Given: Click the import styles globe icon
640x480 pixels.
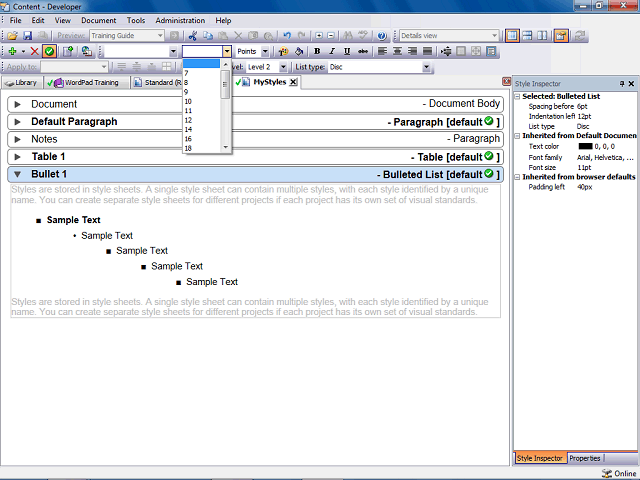Looking at the screenshot, I should [87, 51].
